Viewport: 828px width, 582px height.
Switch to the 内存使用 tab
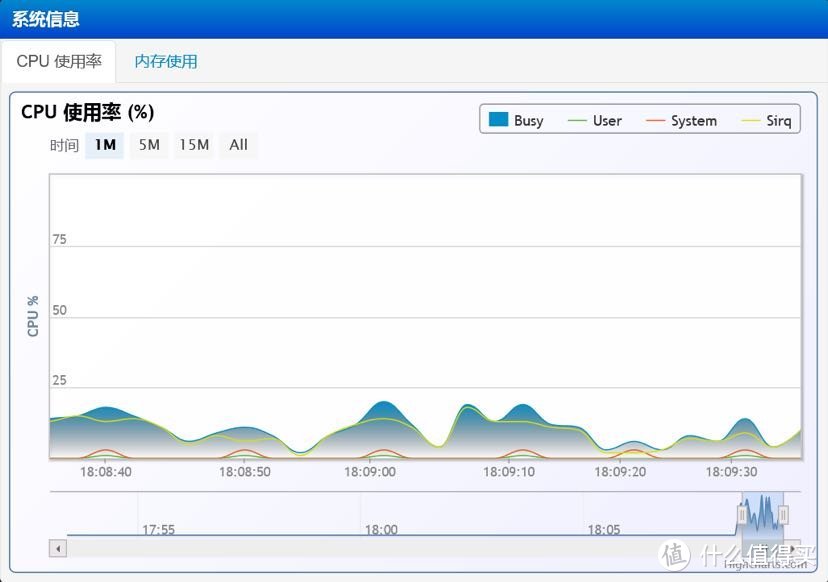pyautogui.click(x=166, y=61)
